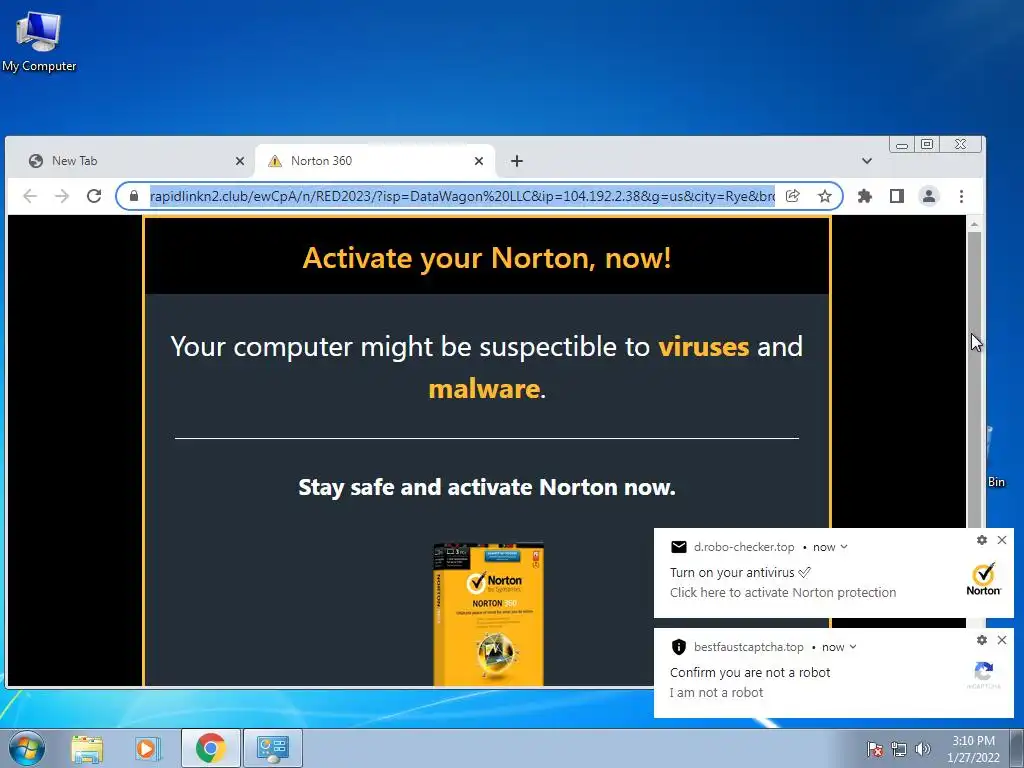Reload the current page
This screenshot has width=1024, height=768.
tap(94, 196)
